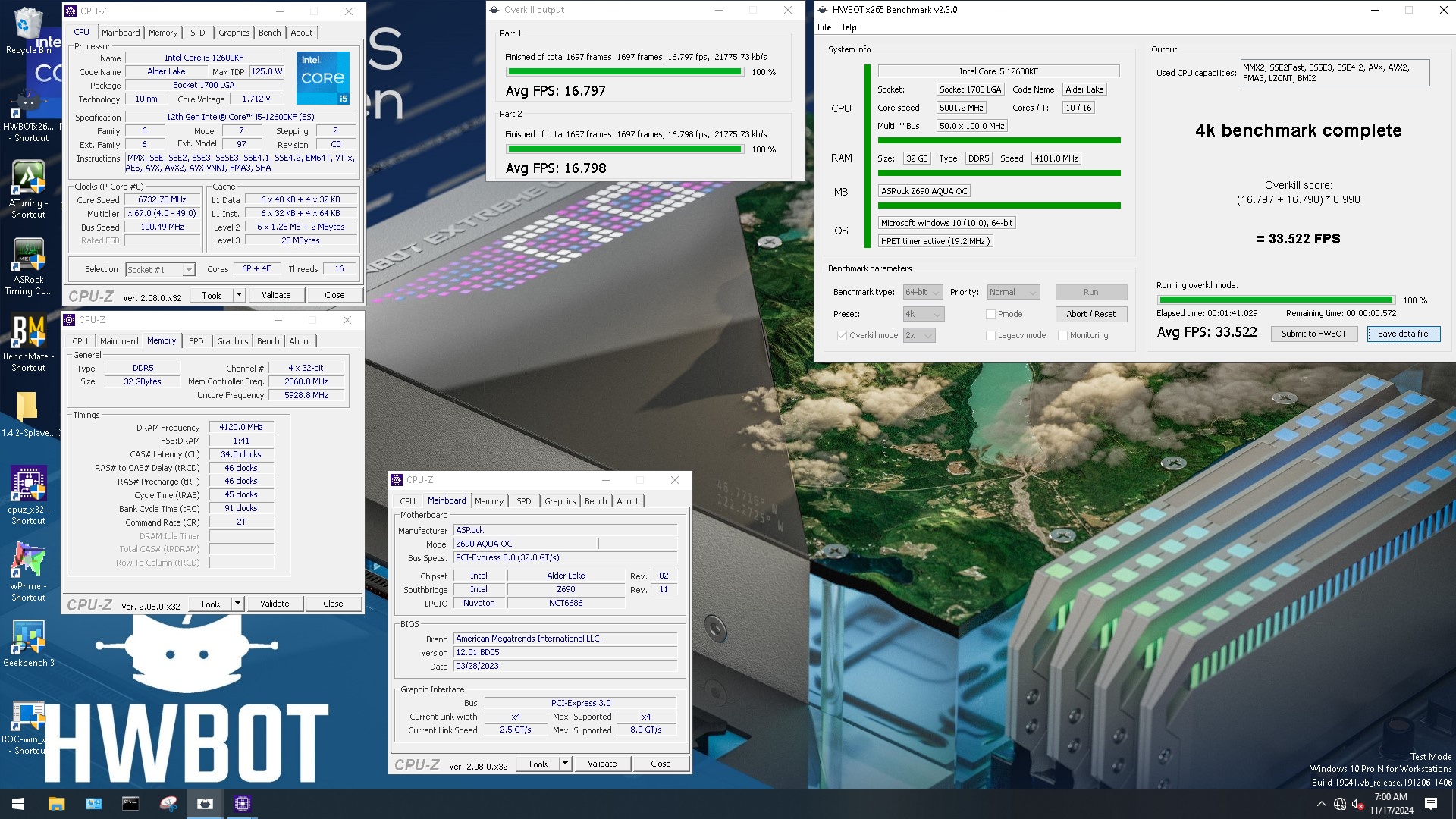Viewport: 1456px width, 819px height.
Task: Click Overkill output window title icon
Action: [494, 10]
